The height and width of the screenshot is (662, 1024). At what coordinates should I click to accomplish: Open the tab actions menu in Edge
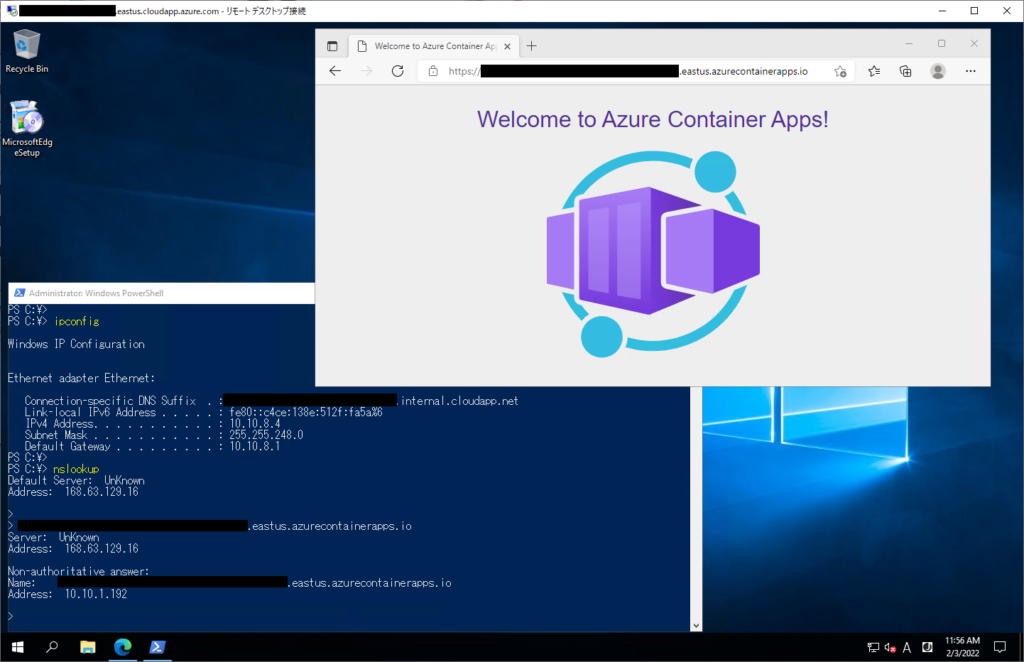[x=330, y=45]
